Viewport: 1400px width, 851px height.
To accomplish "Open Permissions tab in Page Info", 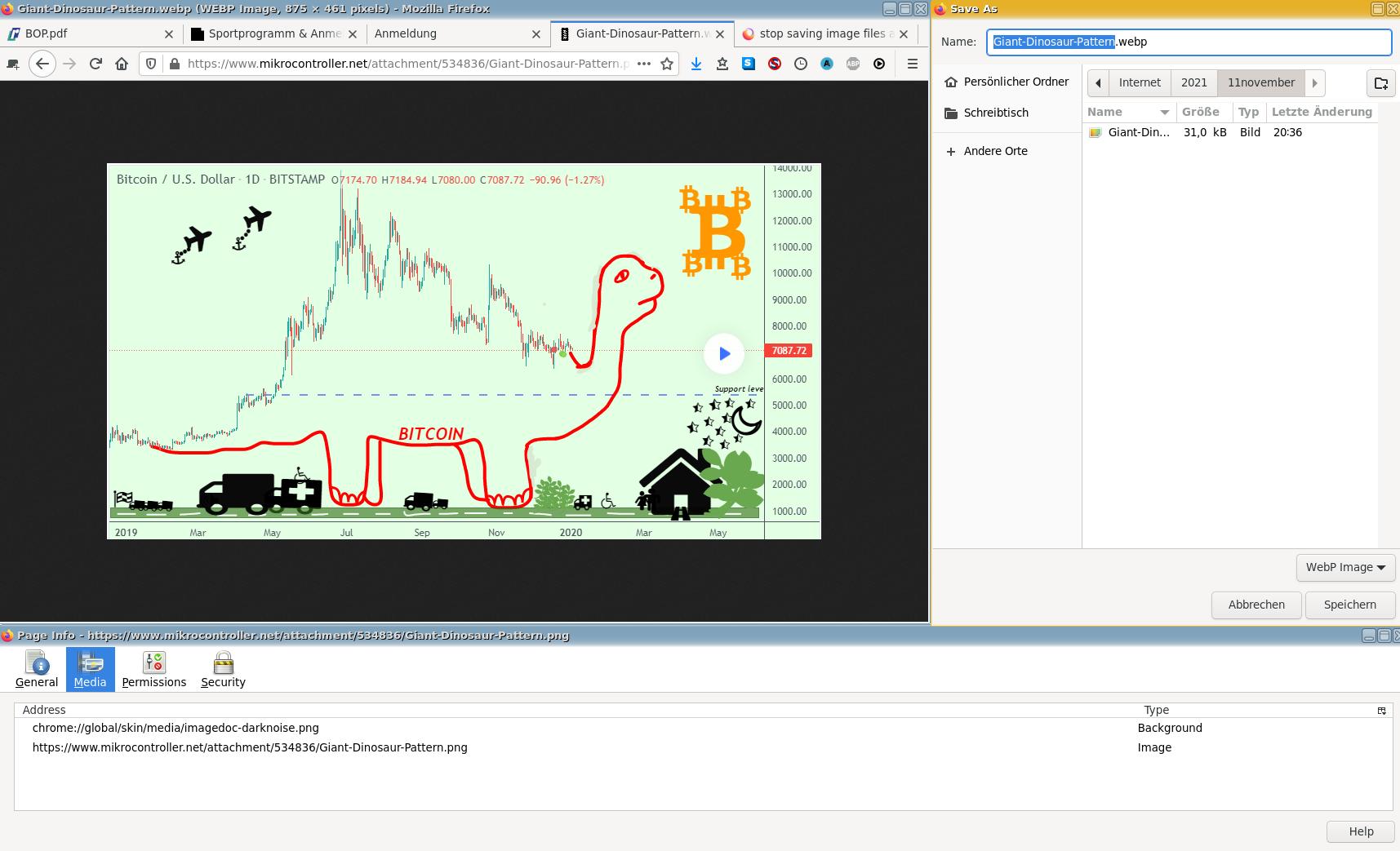I will 154,670.
